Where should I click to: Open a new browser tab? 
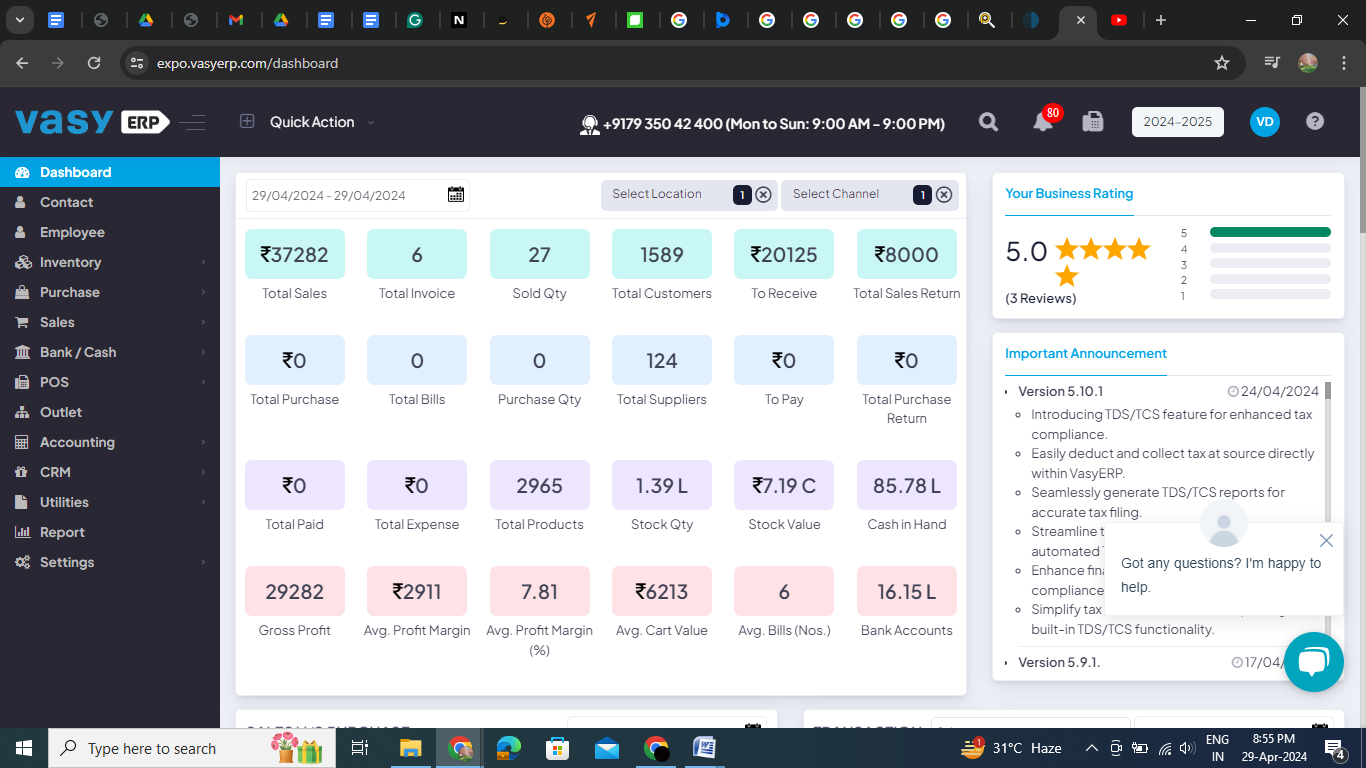1160,20
